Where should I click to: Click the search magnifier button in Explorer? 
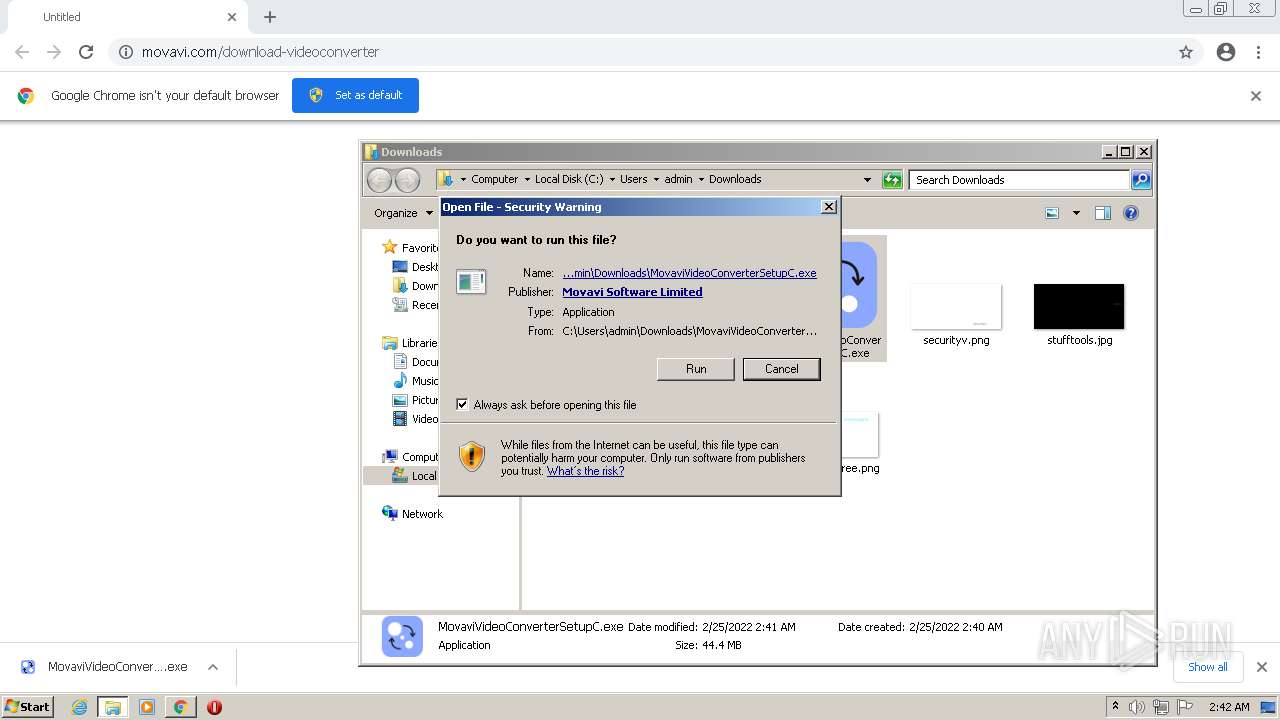pos(1141,180)
